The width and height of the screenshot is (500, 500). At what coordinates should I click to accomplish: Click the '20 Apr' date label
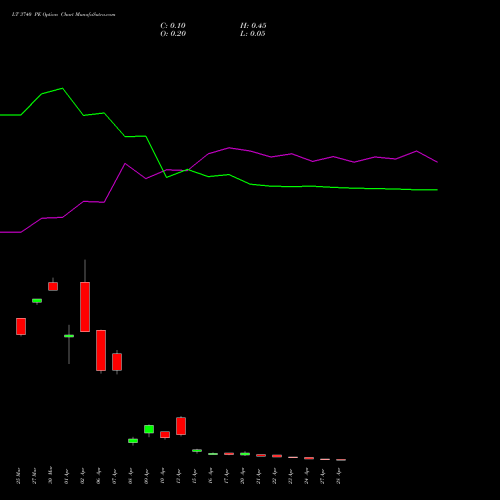242,476
